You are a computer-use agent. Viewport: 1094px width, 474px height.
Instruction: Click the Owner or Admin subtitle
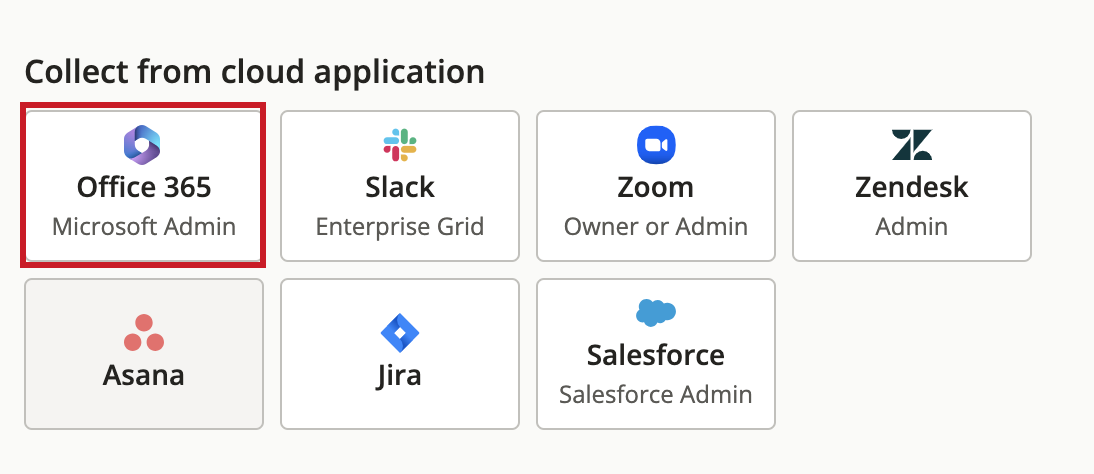point(656,227)
